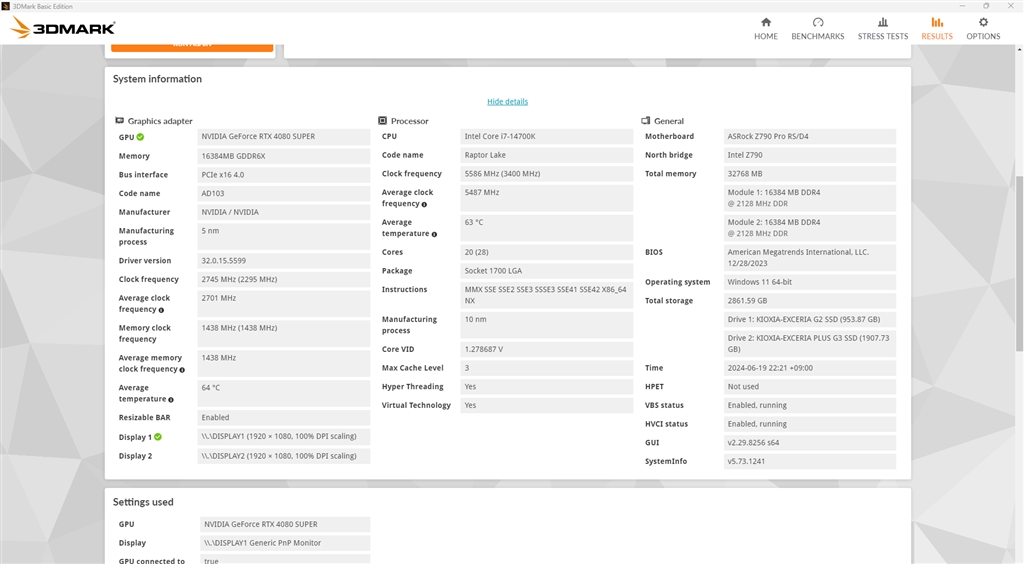Click the 3DMark logo
This screenshot has width=1024, height=564.
coord(63,28)
